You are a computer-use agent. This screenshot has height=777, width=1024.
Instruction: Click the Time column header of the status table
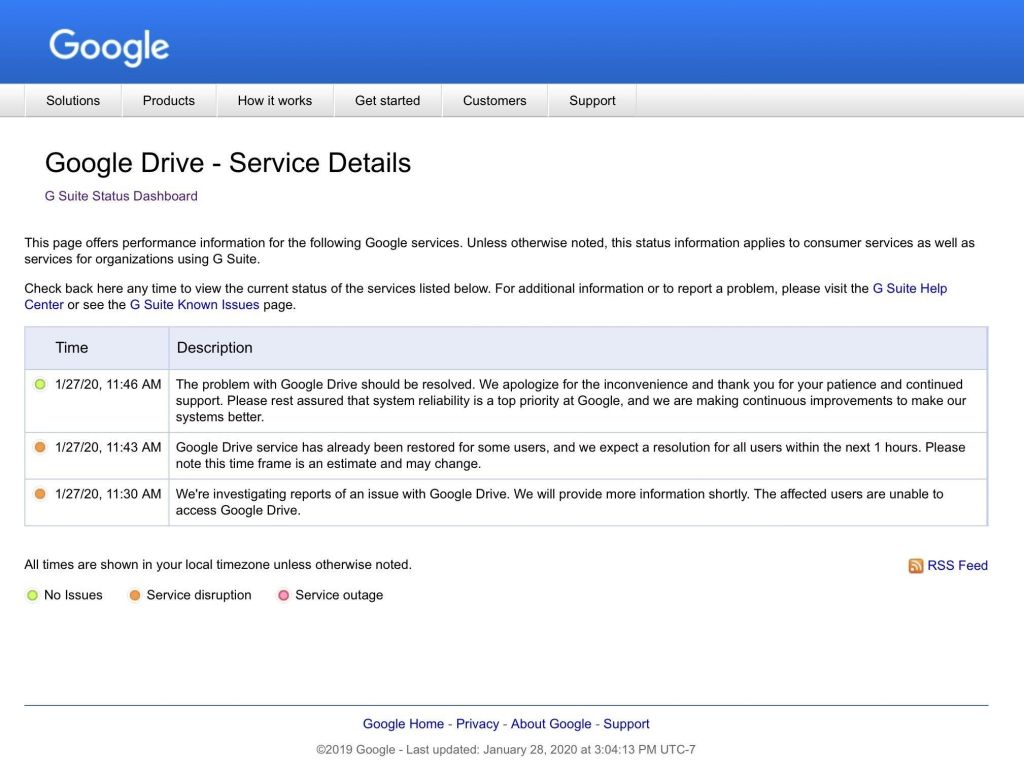point(71,347)
